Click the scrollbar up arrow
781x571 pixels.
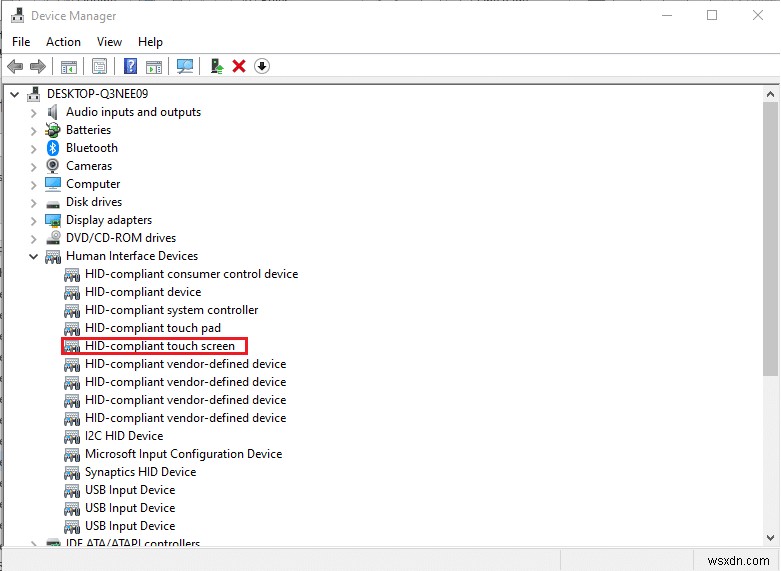click(770, 94)
